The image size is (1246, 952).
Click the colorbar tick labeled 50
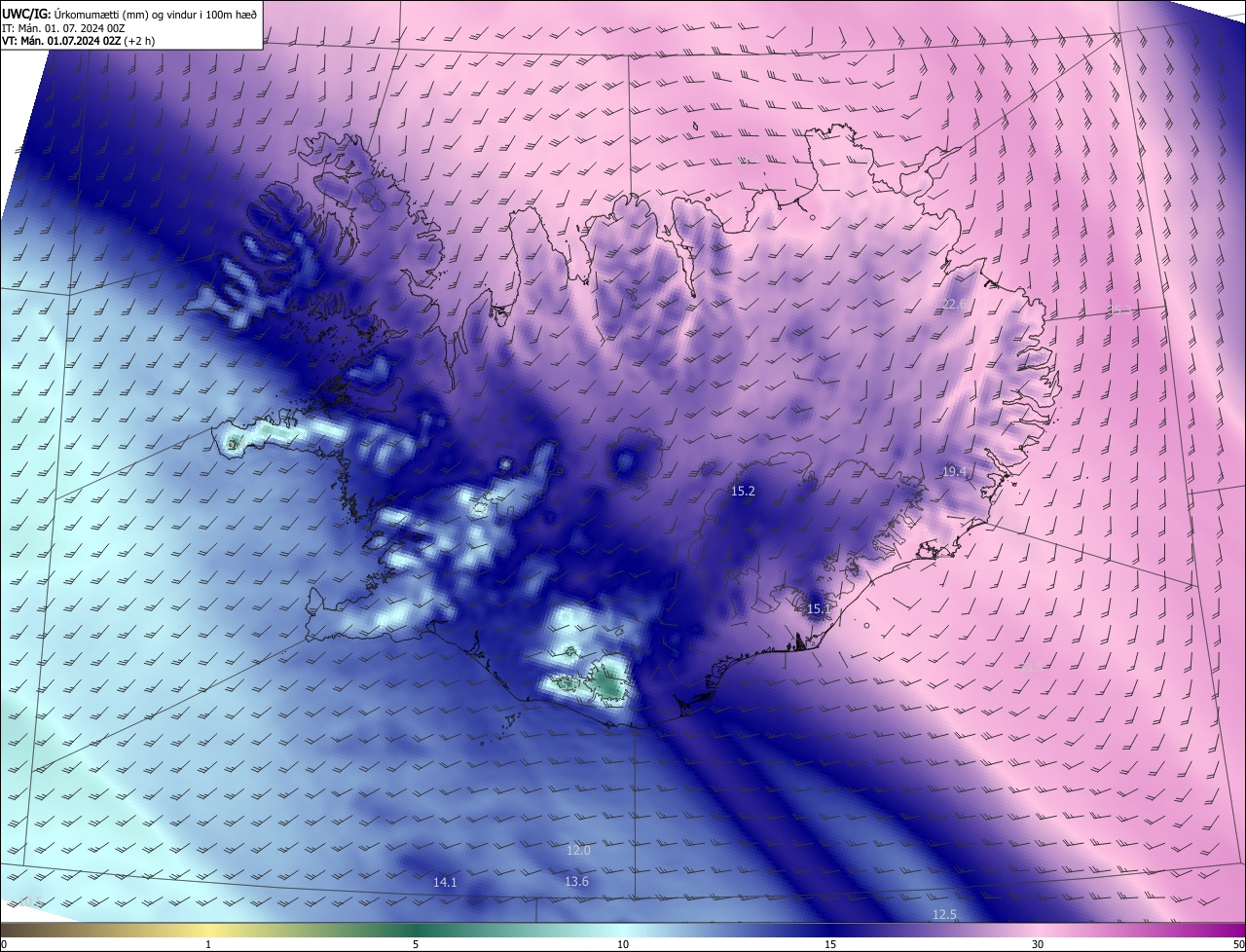tap(1238, 944)
